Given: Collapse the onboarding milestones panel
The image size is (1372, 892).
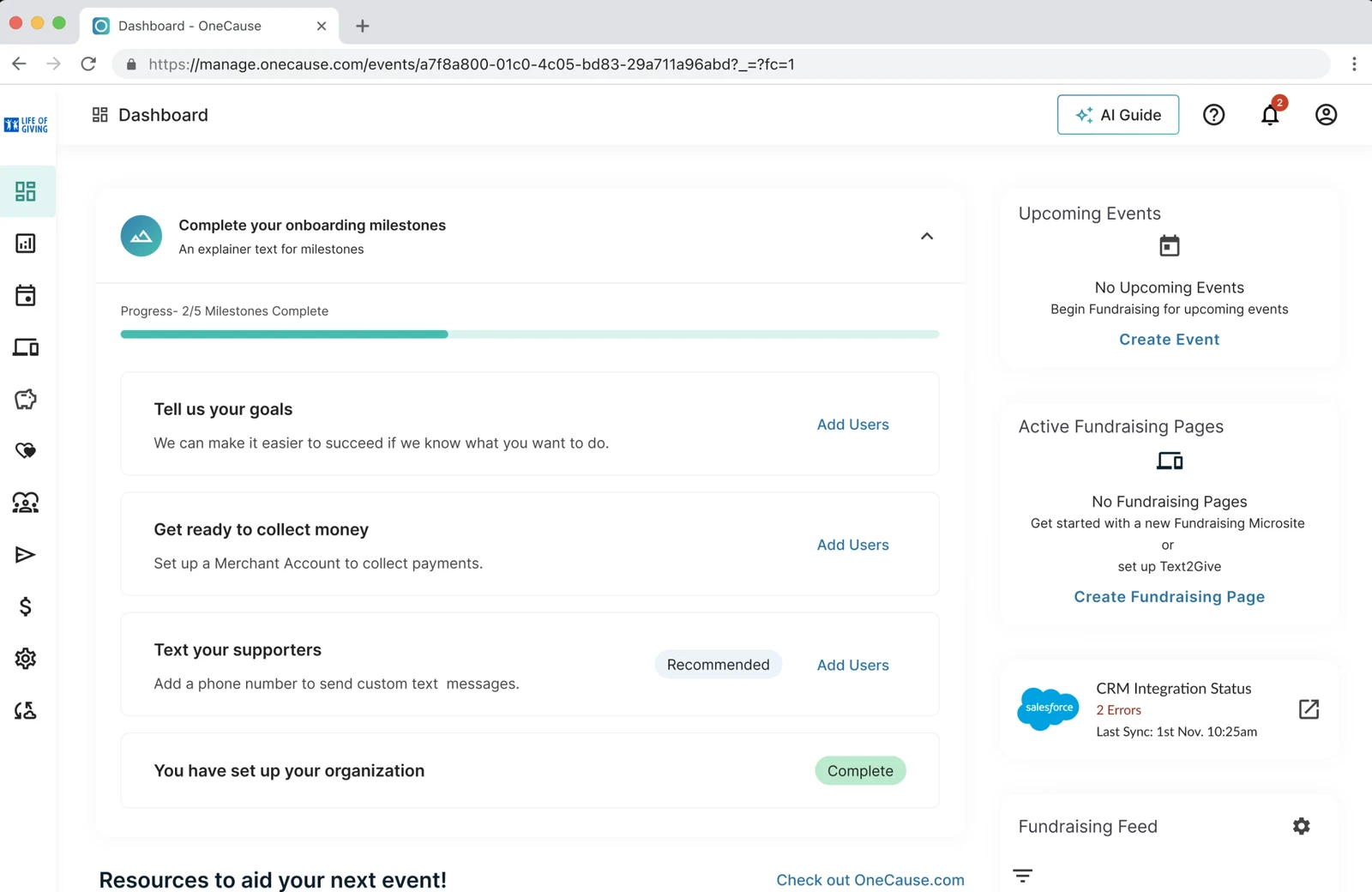Looking at the screenshot, I should (927, 236).
